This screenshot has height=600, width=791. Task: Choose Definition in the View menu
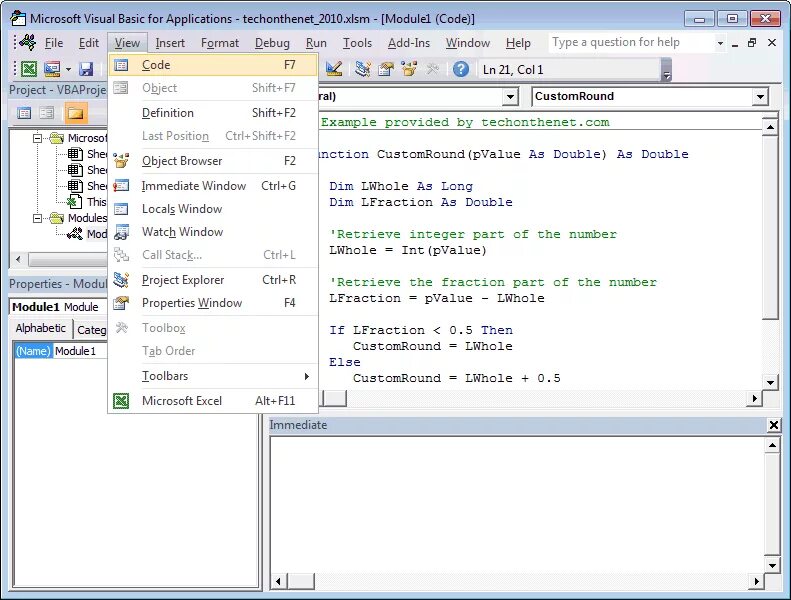213,113
